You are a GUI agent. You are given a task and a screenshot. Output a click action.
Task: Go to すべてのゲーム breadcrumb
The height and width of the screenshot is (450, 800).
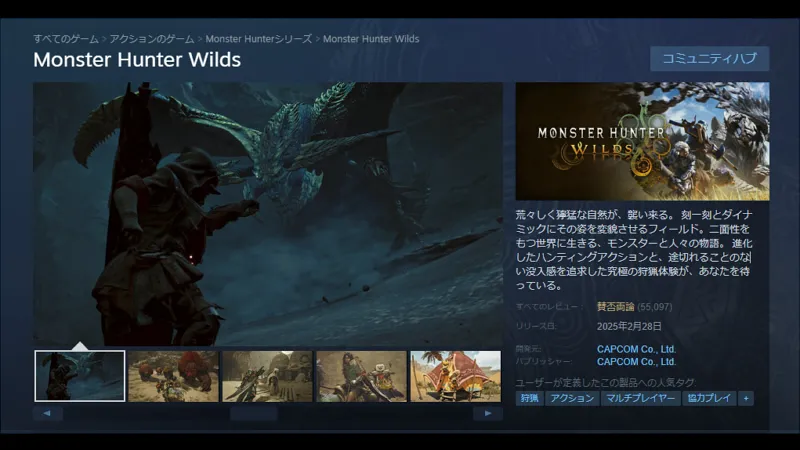(65, 39)
